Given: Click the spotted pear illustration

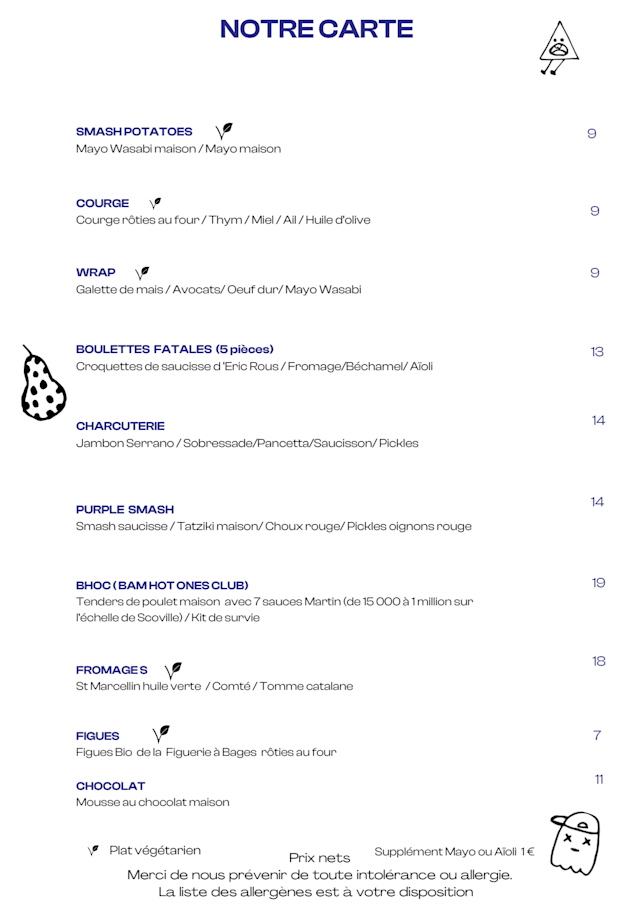Looking at the screenshot, I should click(43, 385).
